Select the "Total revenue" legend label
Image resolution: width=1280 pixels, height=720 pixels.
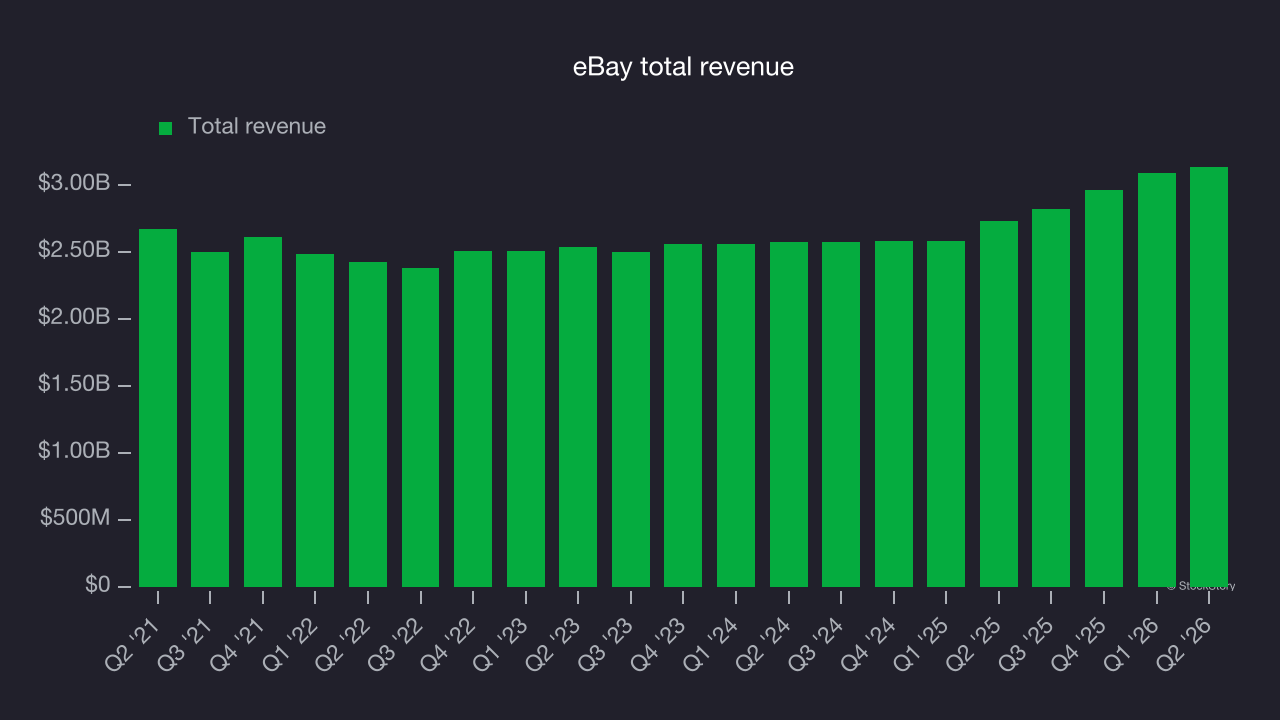point(257,127)
